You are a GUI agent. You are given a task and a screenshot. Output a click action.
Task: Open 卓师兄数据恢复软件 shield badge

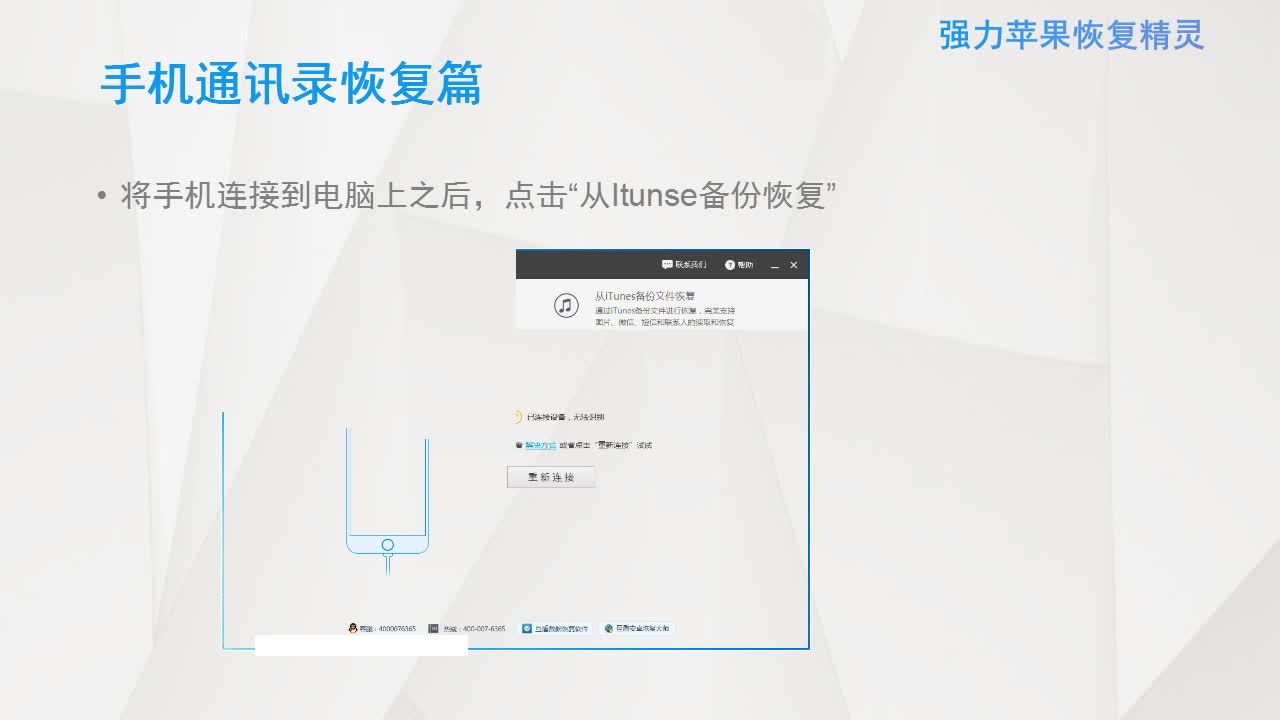point(527,628)
